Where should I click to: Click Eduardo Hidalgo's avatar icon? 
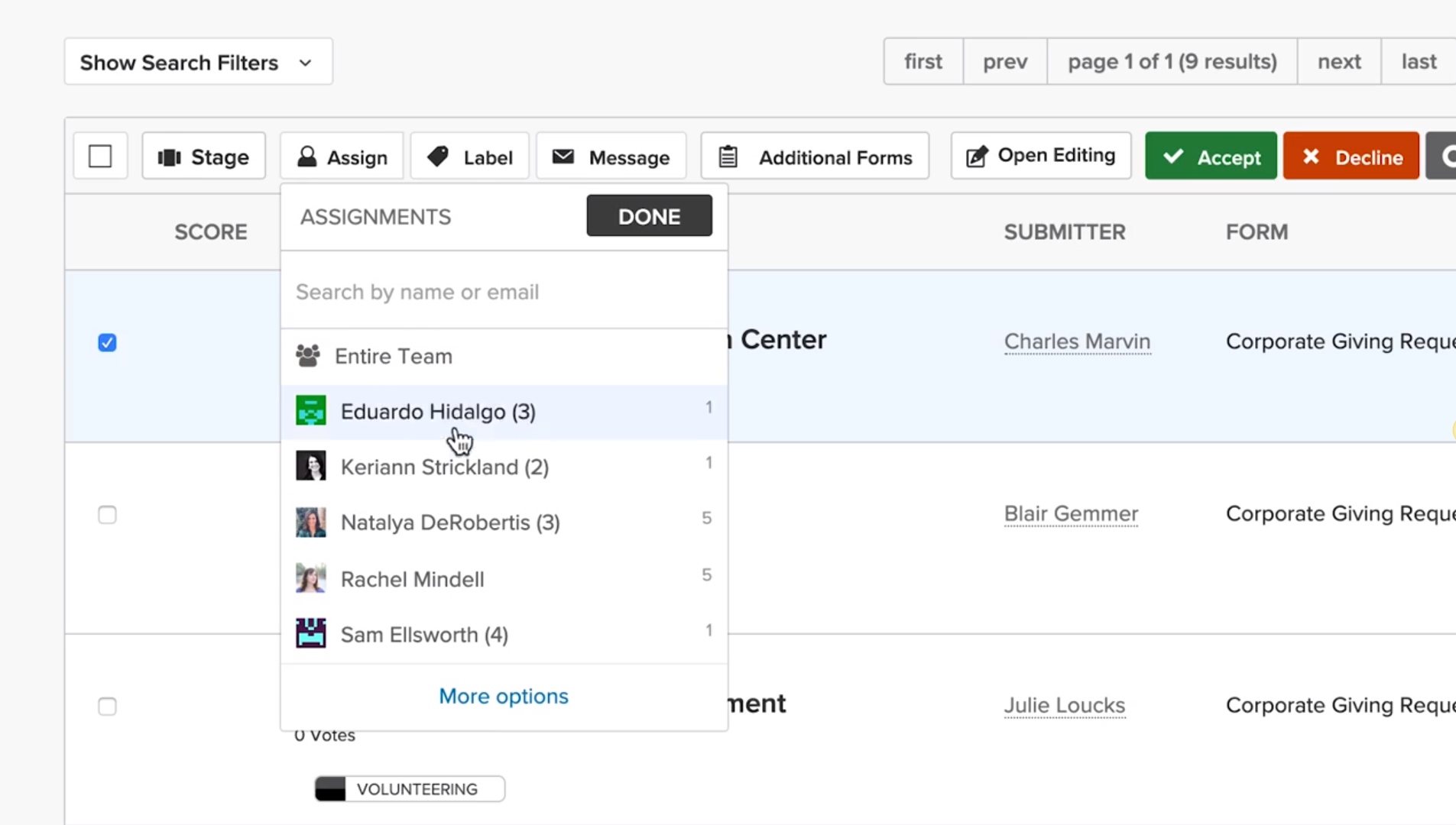point(310,410)
